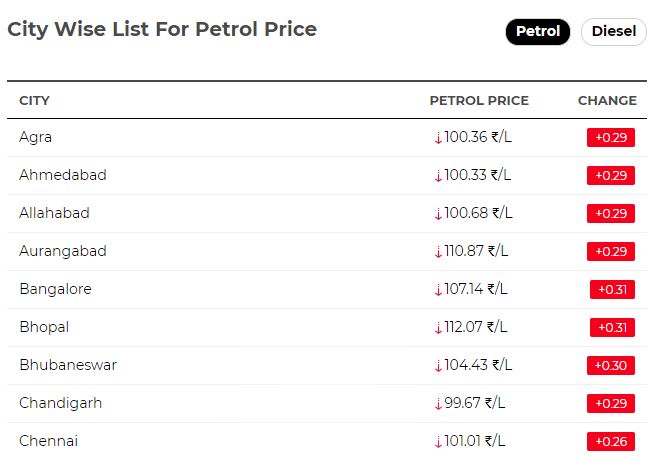The width and height of the screenshot is (661, 473).
Task: Open the Bangalore city link
Action: click(x=55, y=289)
